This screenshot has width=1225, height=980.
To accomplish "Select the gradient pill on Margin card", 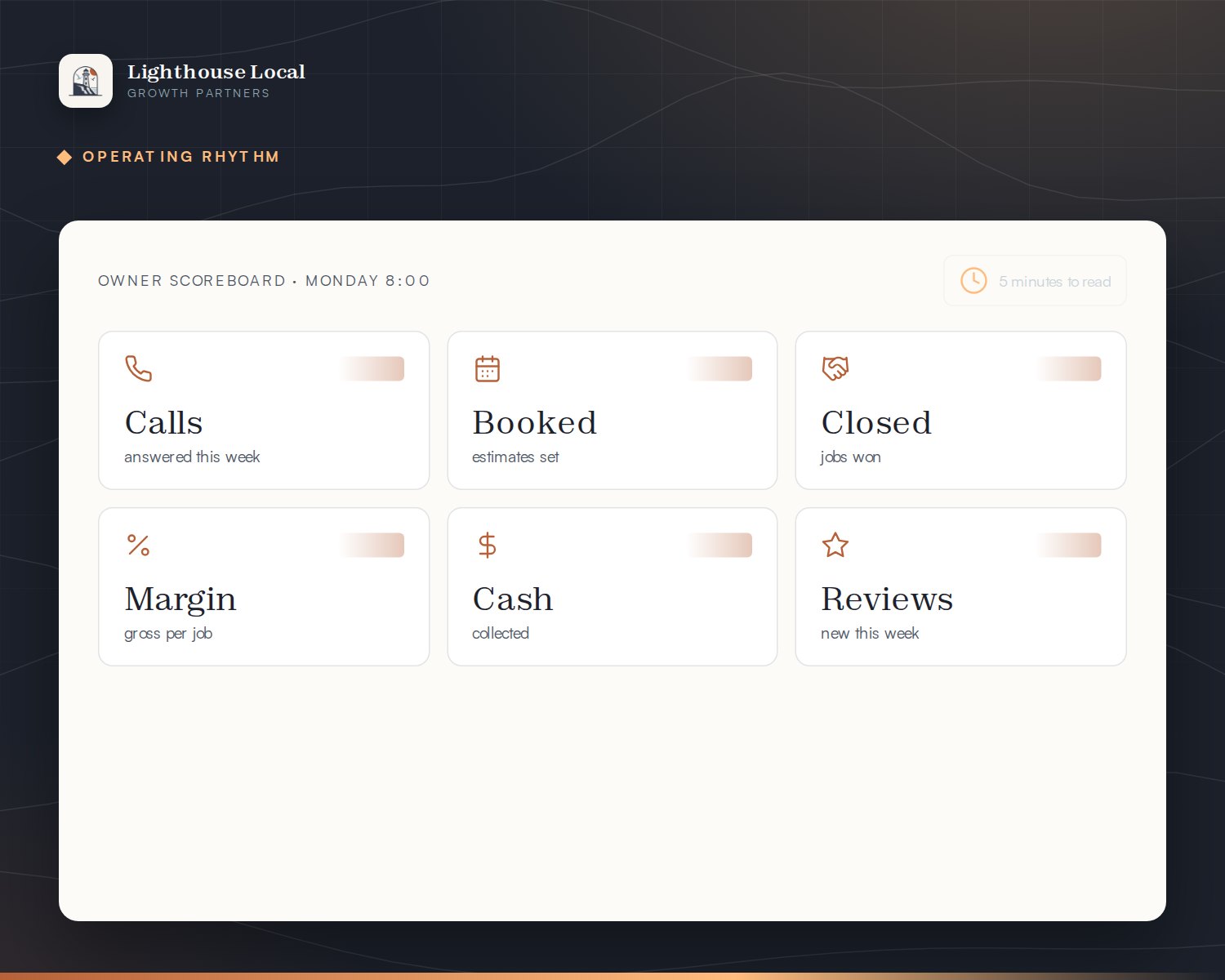I will click(372, 545).
